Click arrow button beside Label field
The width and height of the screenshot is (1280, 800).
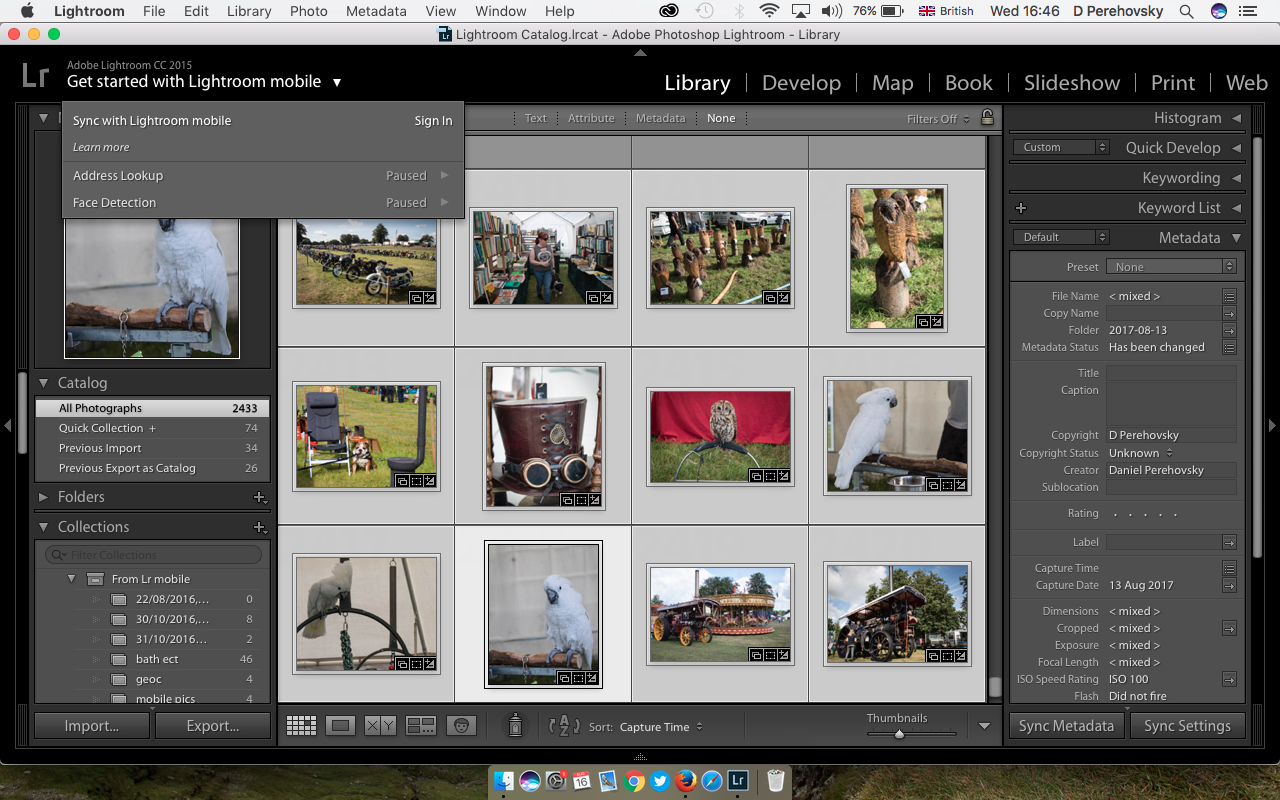(x=1229, y=542)
